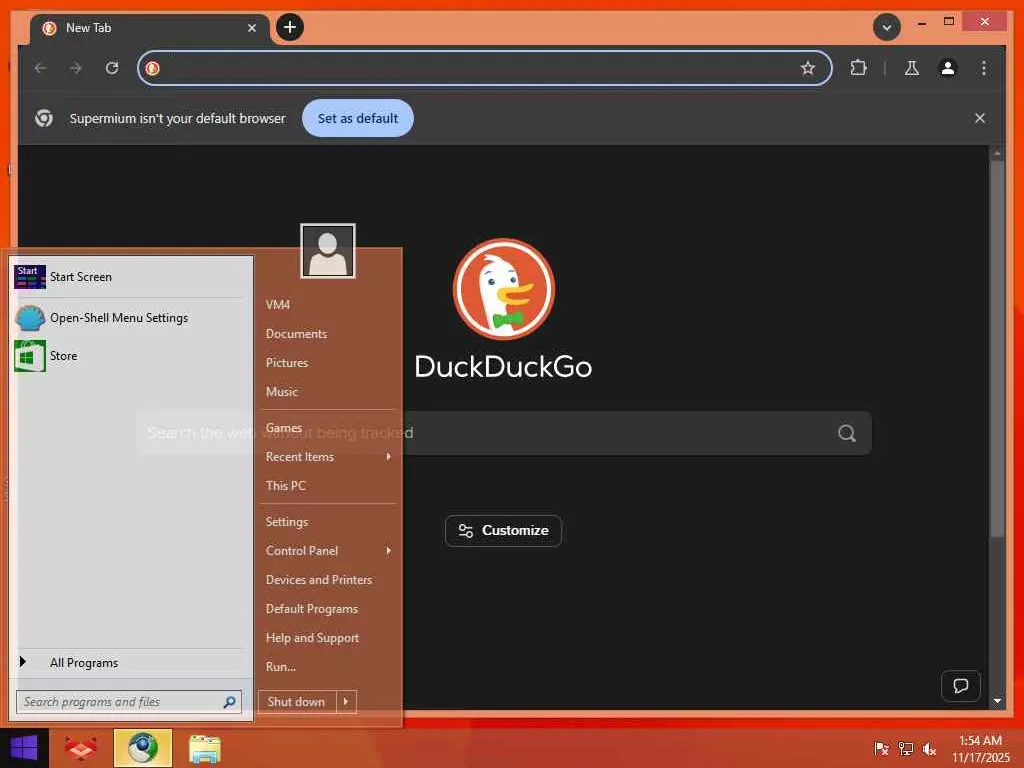This screenshot has width=1024, height=768.
Task: Click the DuckDuckGo search magnifier icon
Action: [x=847, y=433]
